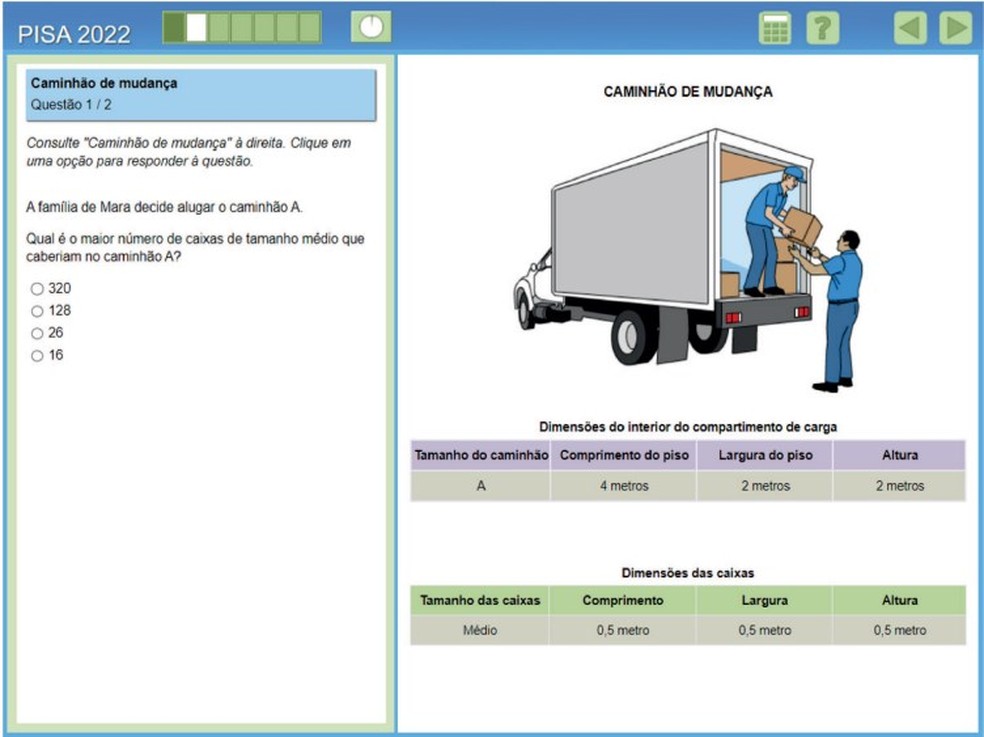Open the calculator tool
This screenshot has height=737, width=984.
[775, 28]
